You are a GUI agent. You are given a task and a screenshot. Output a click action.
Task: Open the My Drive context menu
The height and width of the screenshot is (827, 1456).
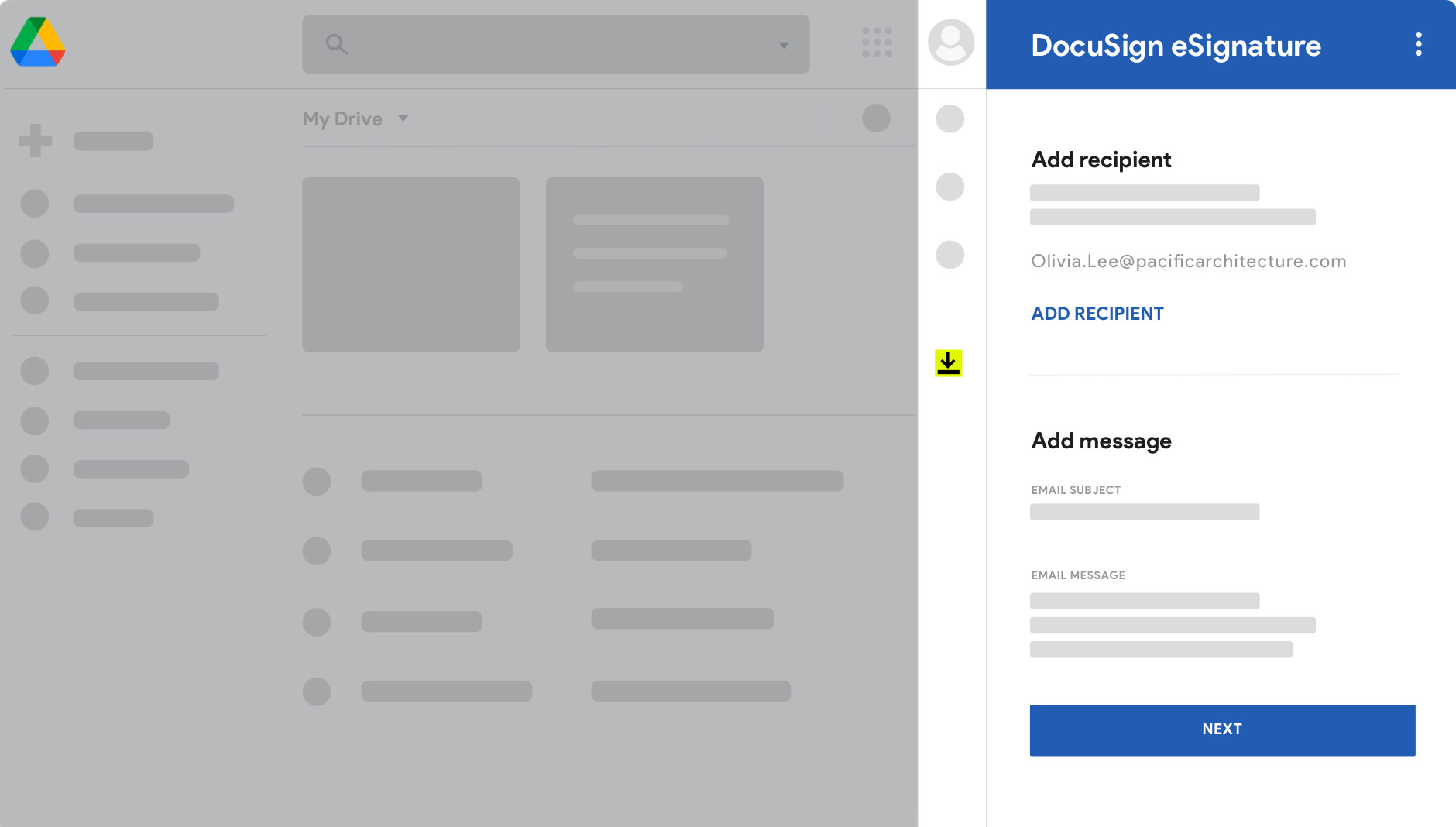(342, 118)
